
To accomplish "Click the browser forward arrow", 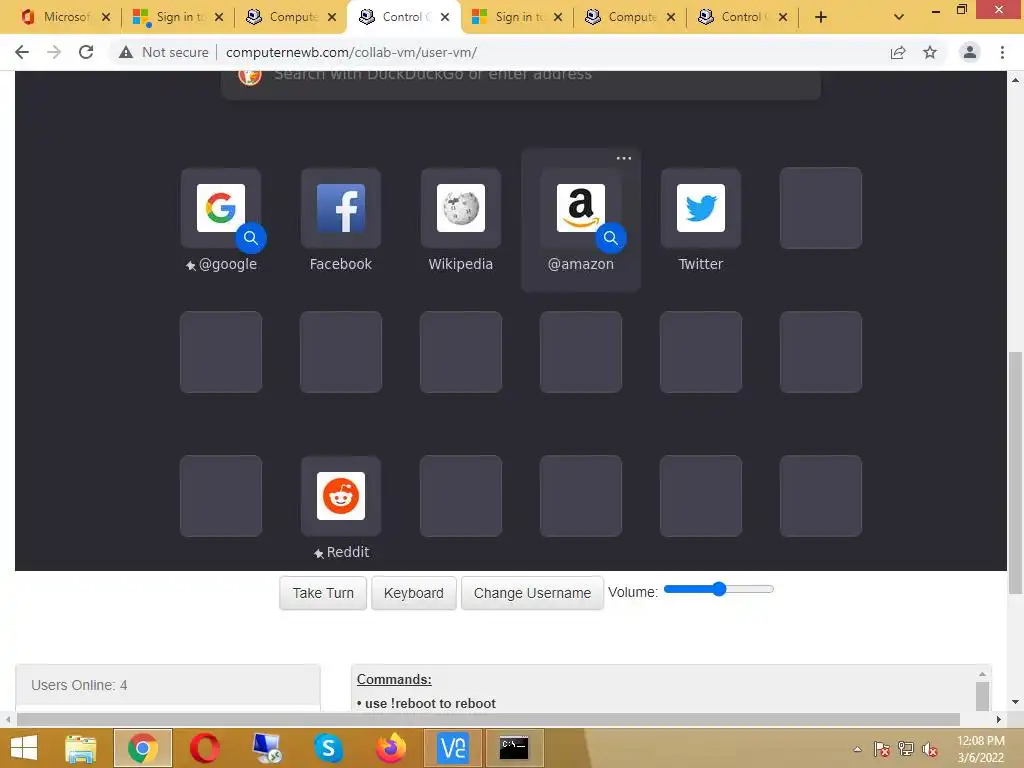I will (54, 52).
